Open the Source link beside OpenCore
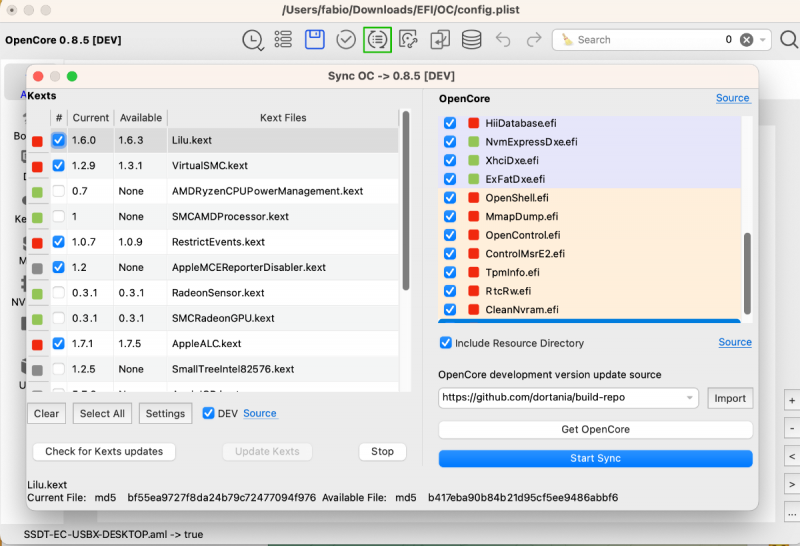This screenshot has height=546, width=800. pos(732,98)
